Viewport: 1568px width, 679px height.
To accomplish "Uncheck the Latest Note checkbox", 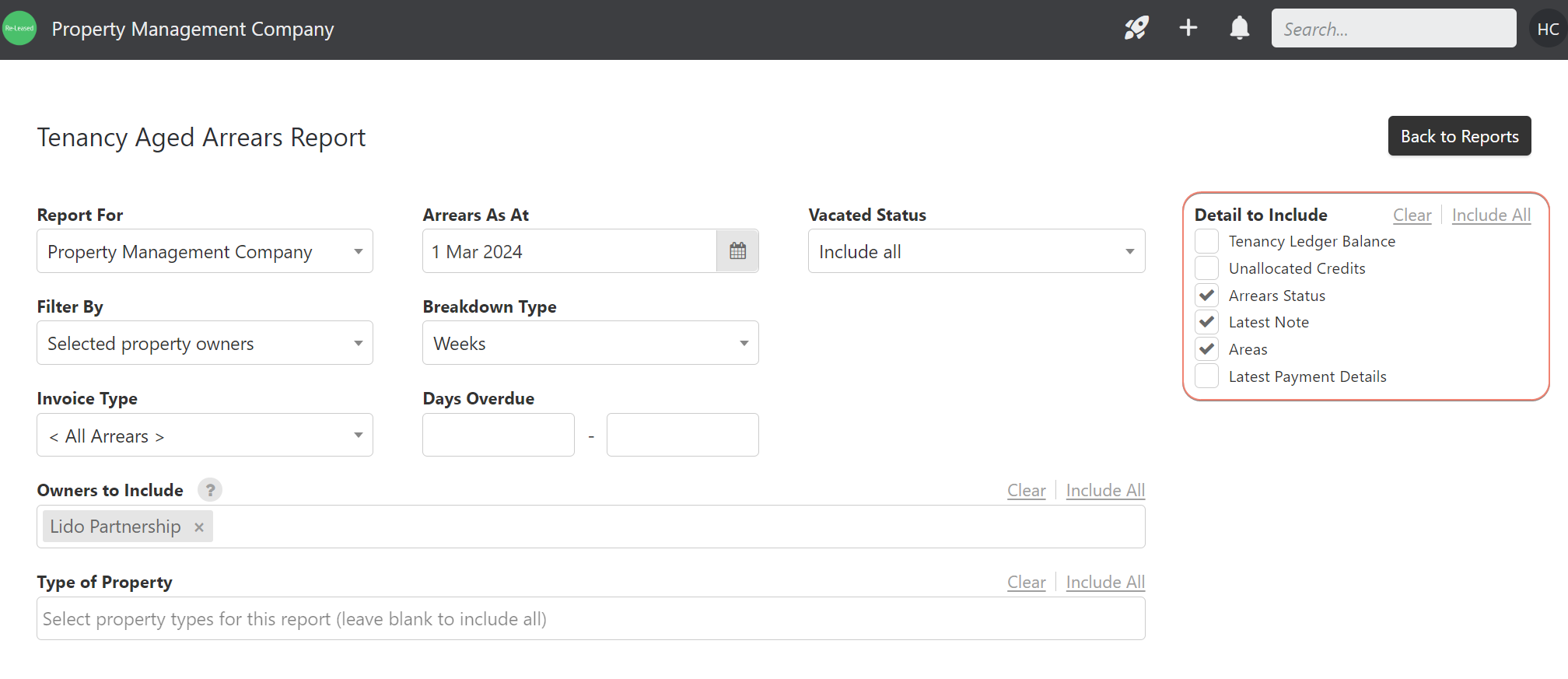I will click(x=1206, y=322).
